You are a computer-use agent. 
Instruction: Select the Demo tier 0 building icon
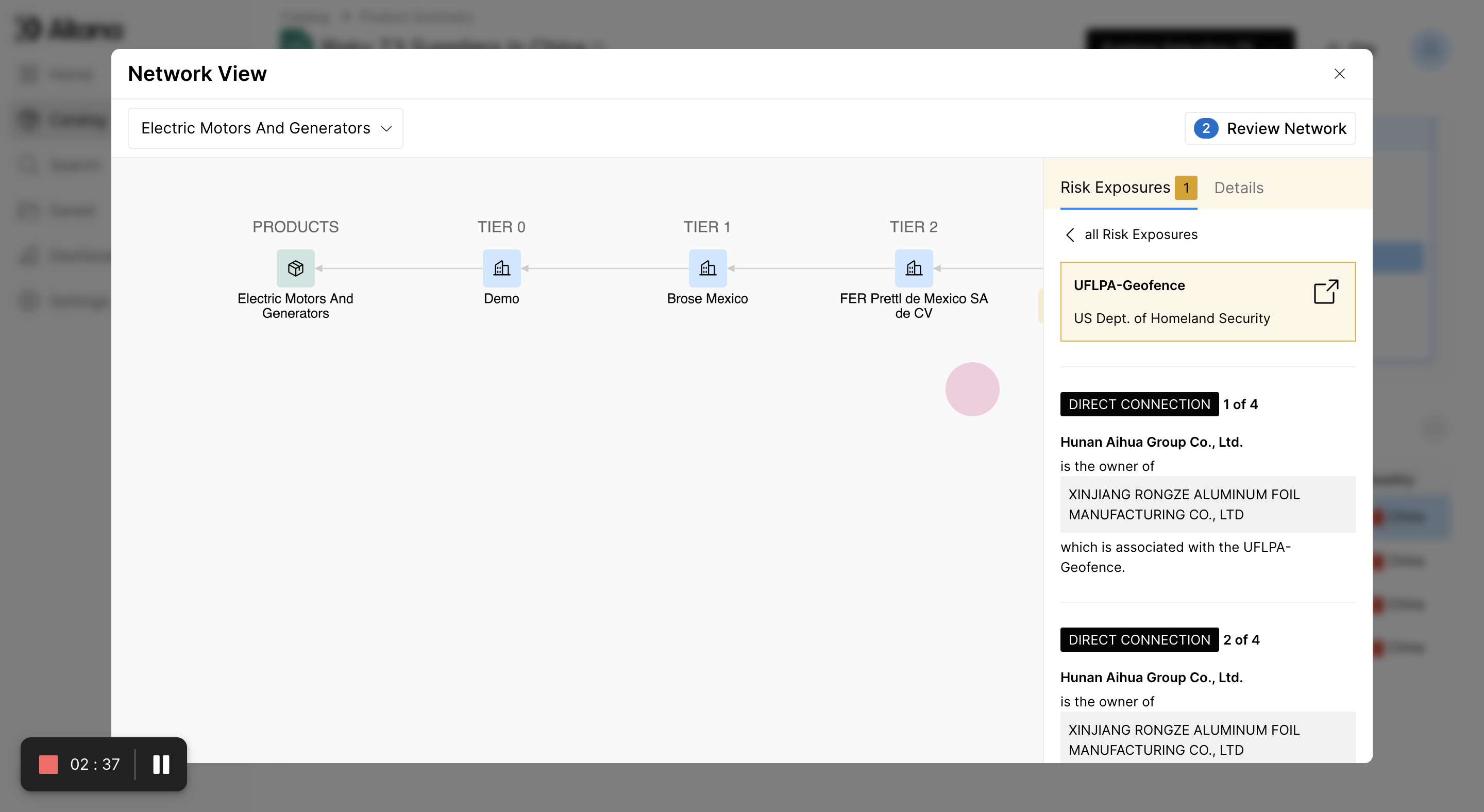[x=501, y=268]
